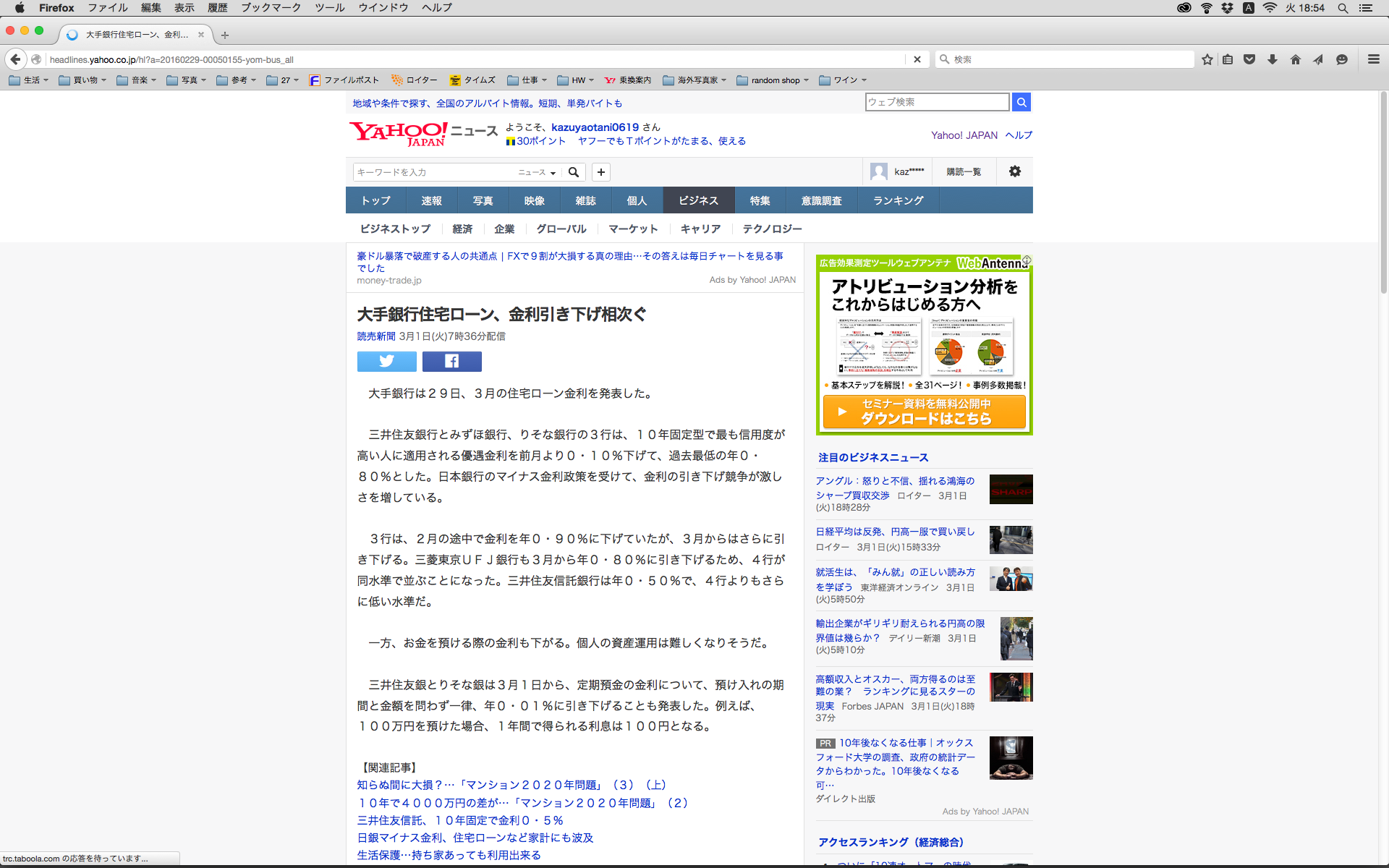Screen dimensions: 1389x868
Task: Open the マーケット sub-category link
Action: click(x=632, y=229)
